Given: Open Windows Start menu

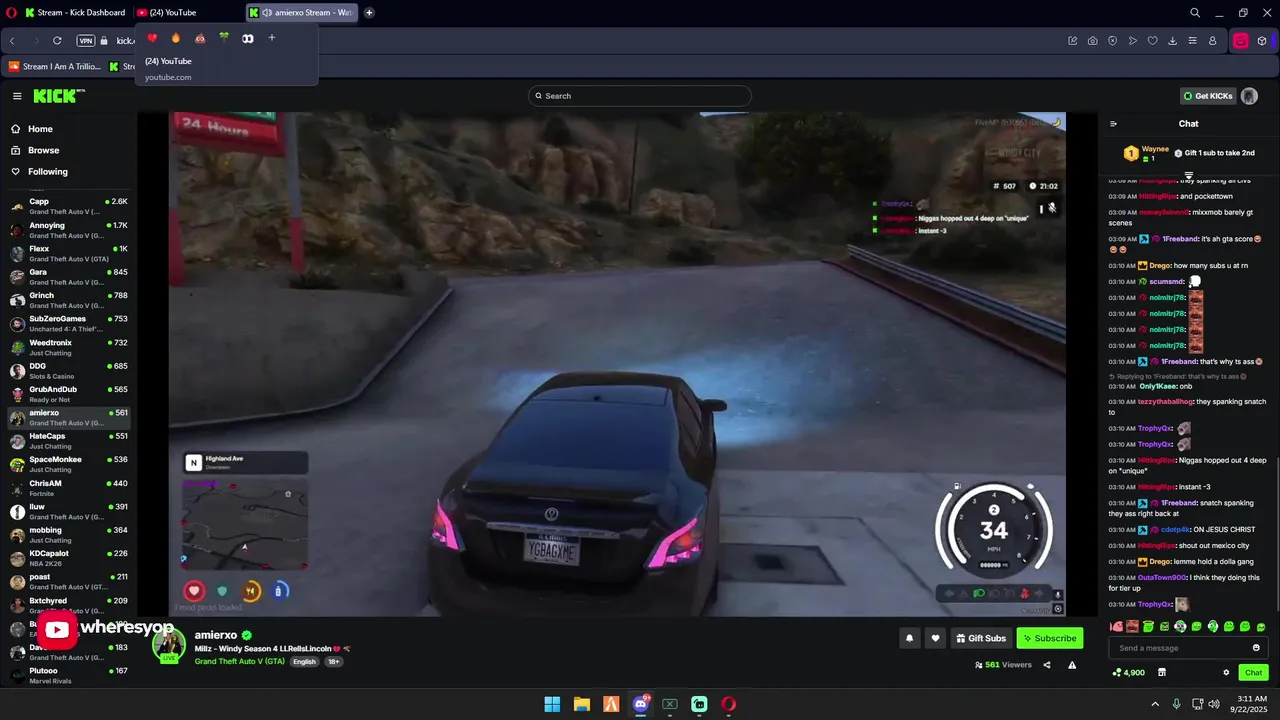Looking at the screenshot, I should click(552, 704).
